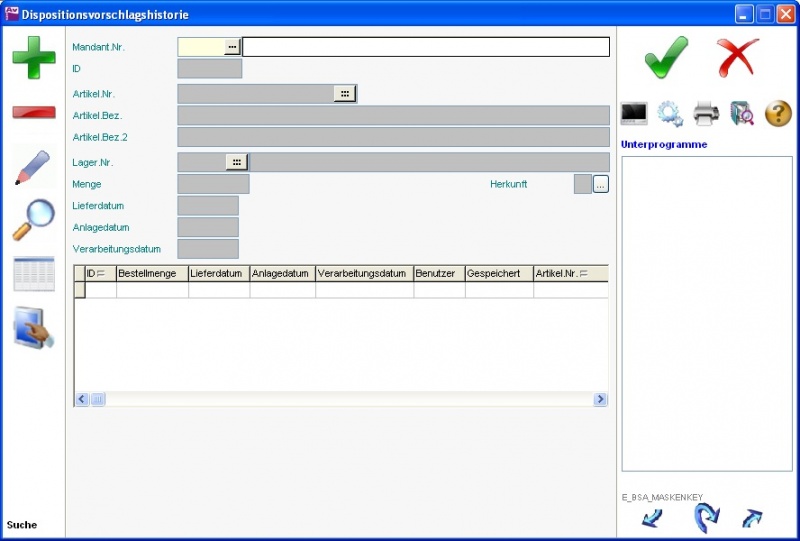Open search with the magnifying glass icon
800x541 pixels.
34,219
